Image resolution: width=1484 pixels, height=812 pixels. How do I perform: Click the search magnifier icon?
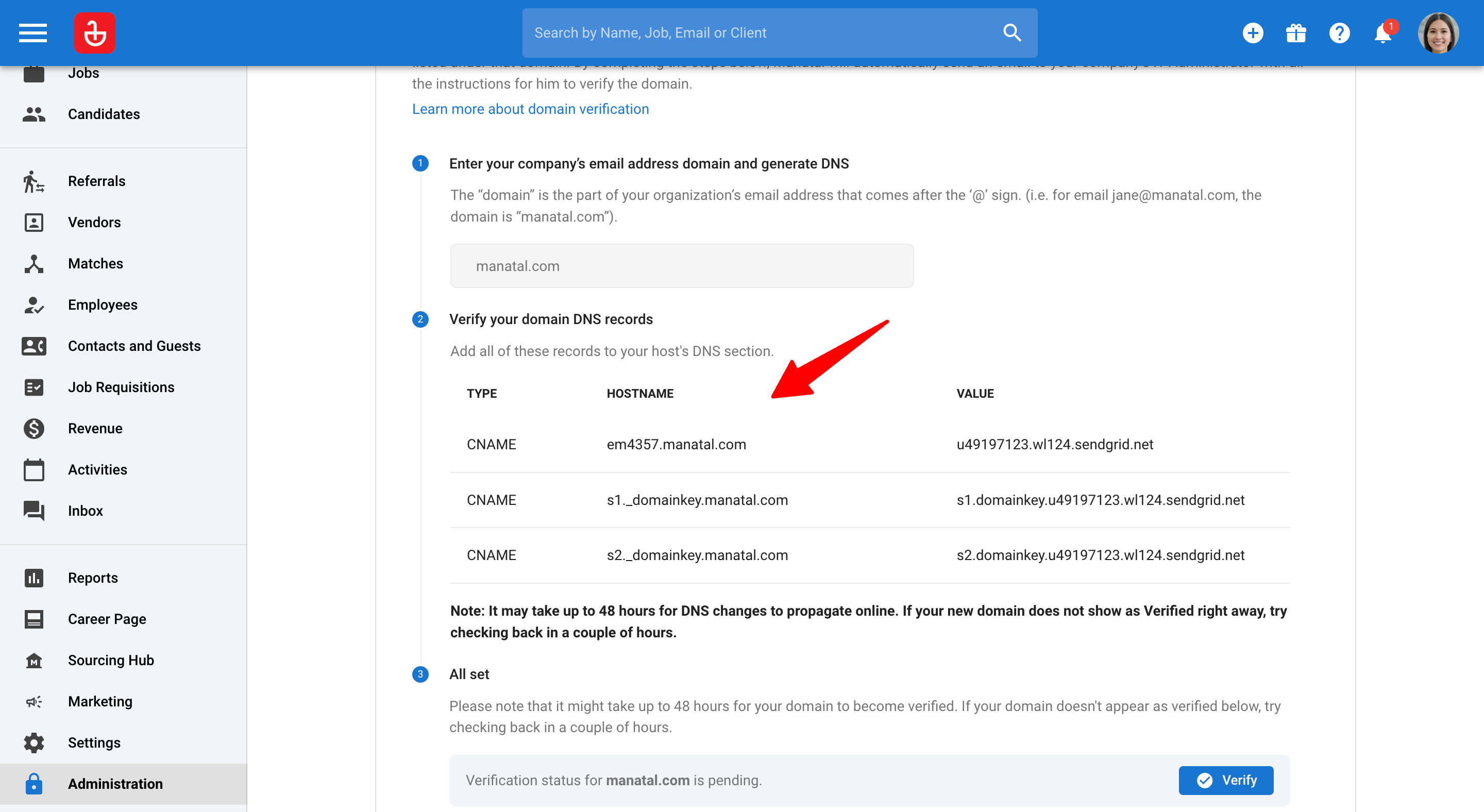coord(1011,33)
